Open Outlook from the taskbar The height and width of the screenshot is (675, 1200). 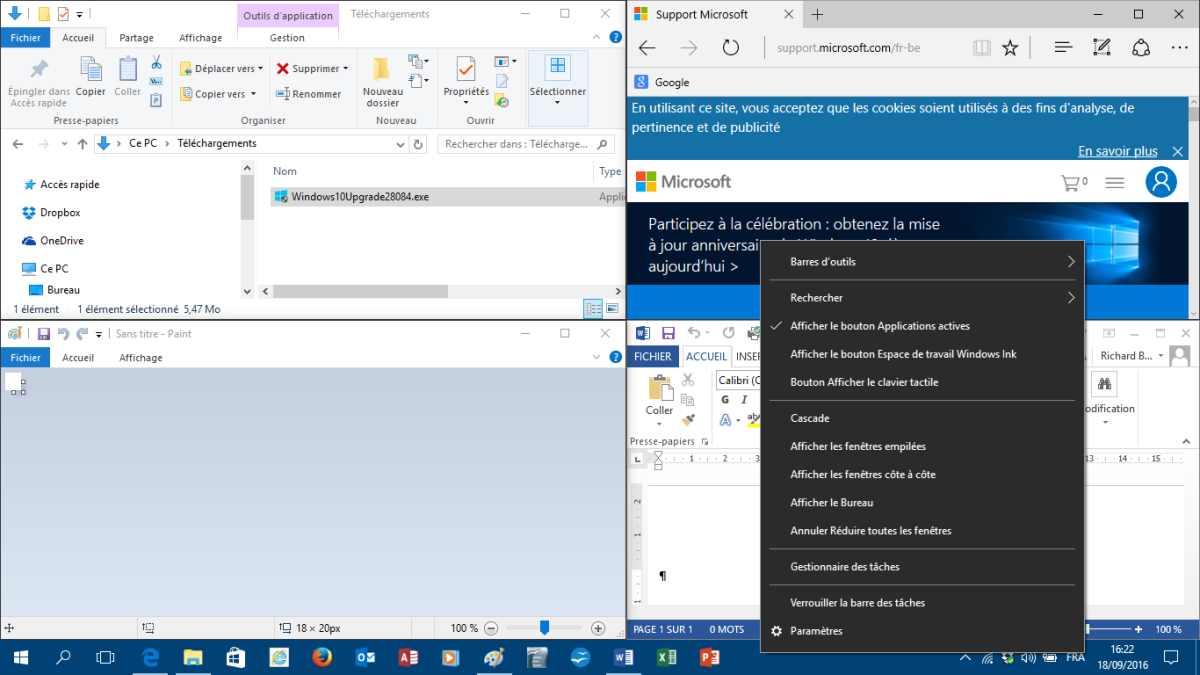point(365,657)
